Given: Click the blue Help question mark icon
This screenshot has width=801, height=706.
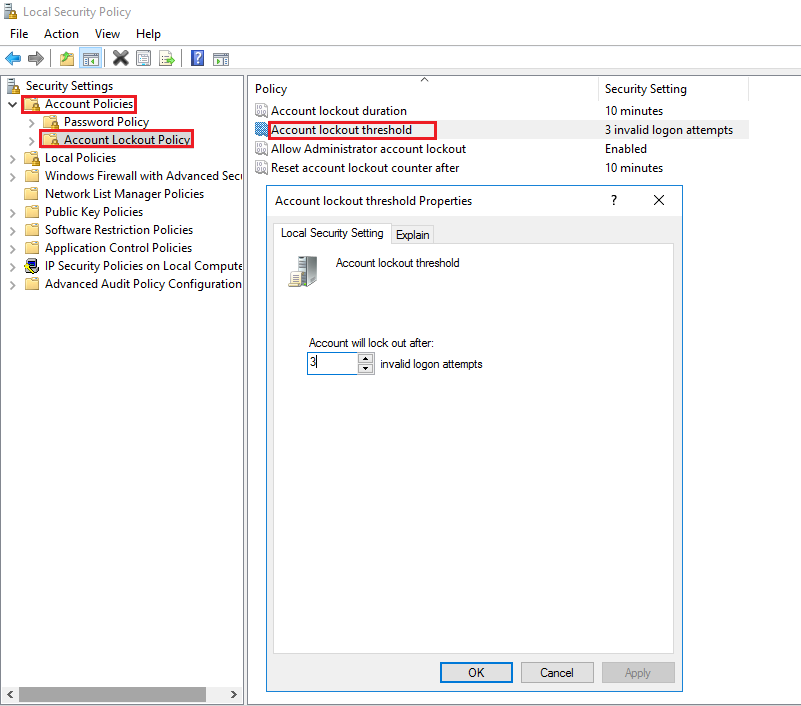Looking at the screenshot, I should pos(197,58).
